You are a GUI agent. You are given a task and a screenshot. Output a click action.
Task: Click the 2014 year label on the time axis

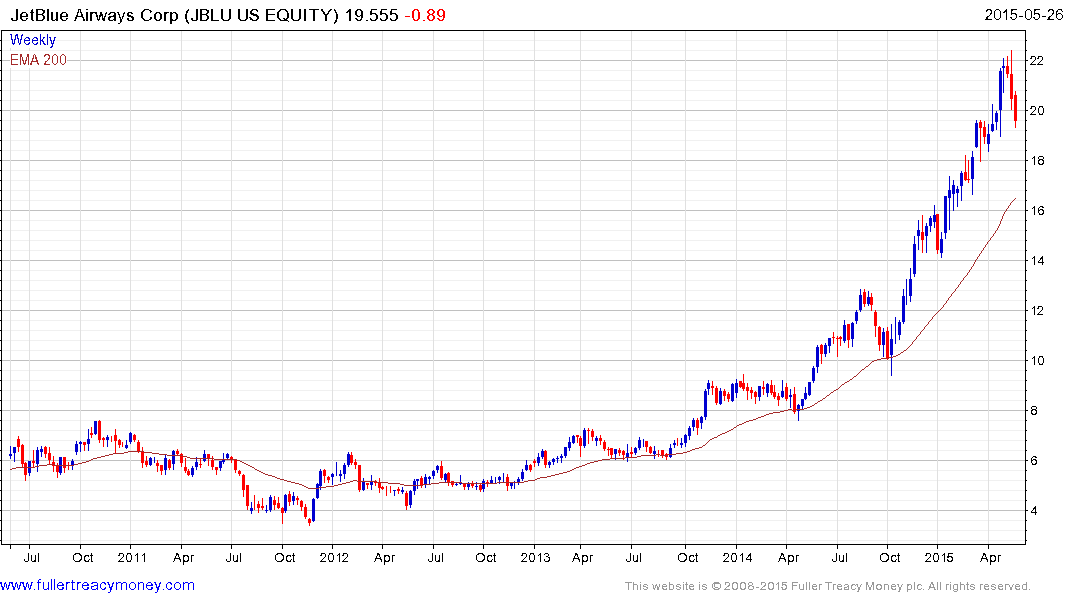pyautogui.click(x=737, y=557)
